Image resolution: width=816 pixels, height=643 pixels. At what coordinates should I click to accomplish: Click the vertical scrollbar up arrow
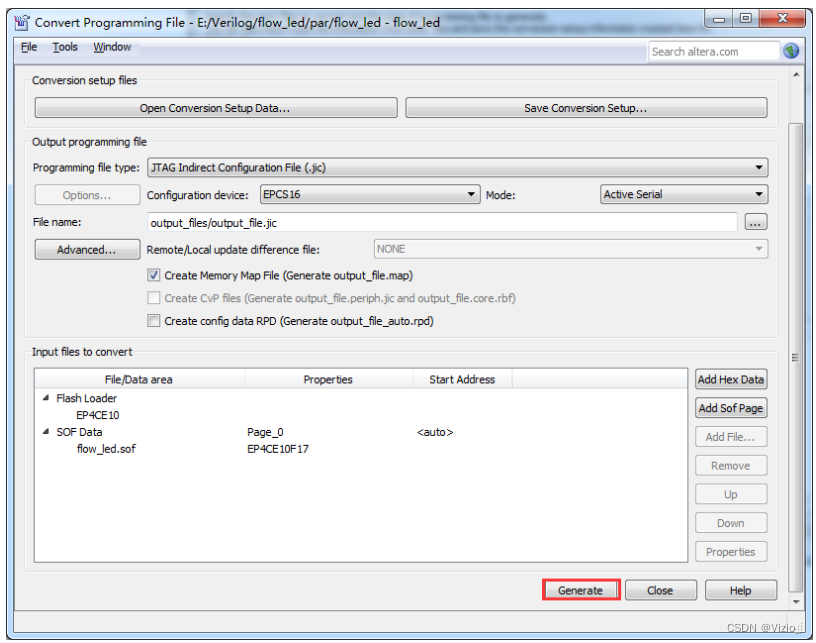point(796,75)
